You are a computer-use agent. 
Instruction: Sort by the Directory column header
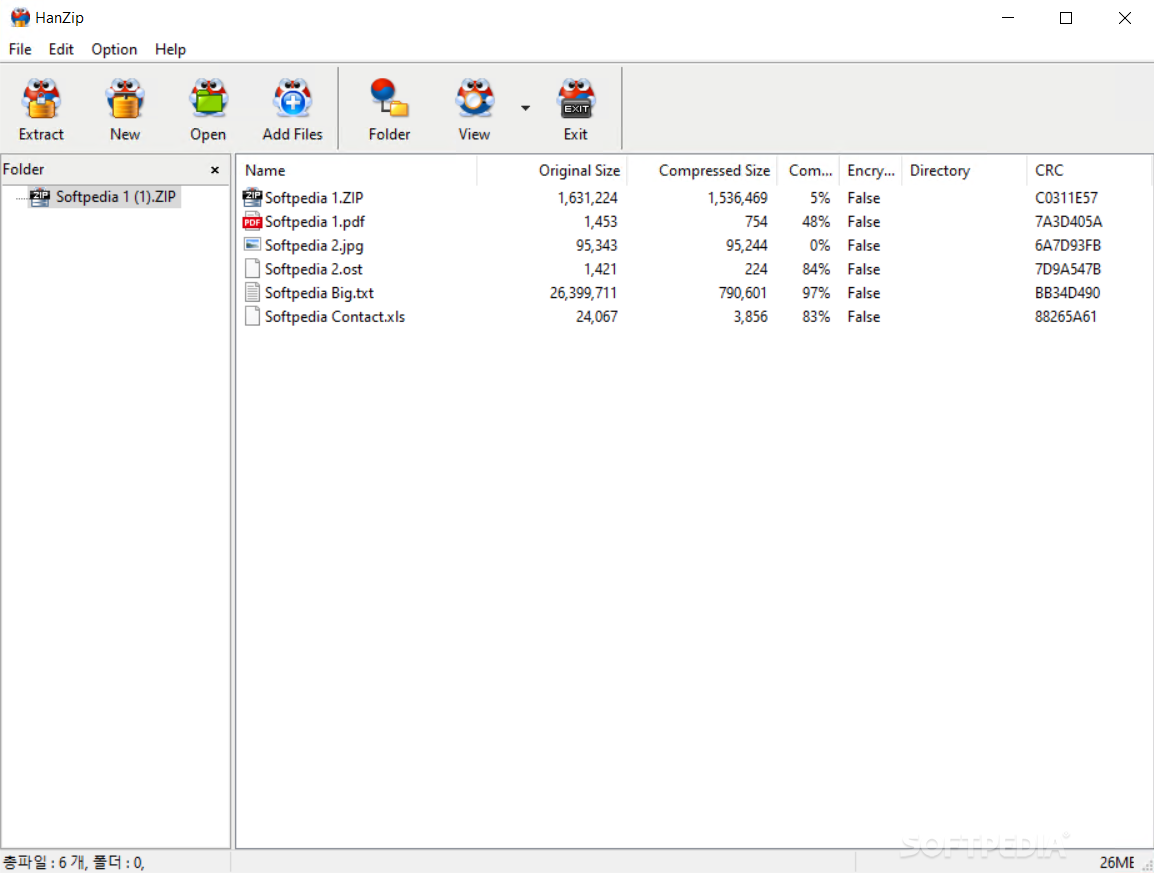963,170
